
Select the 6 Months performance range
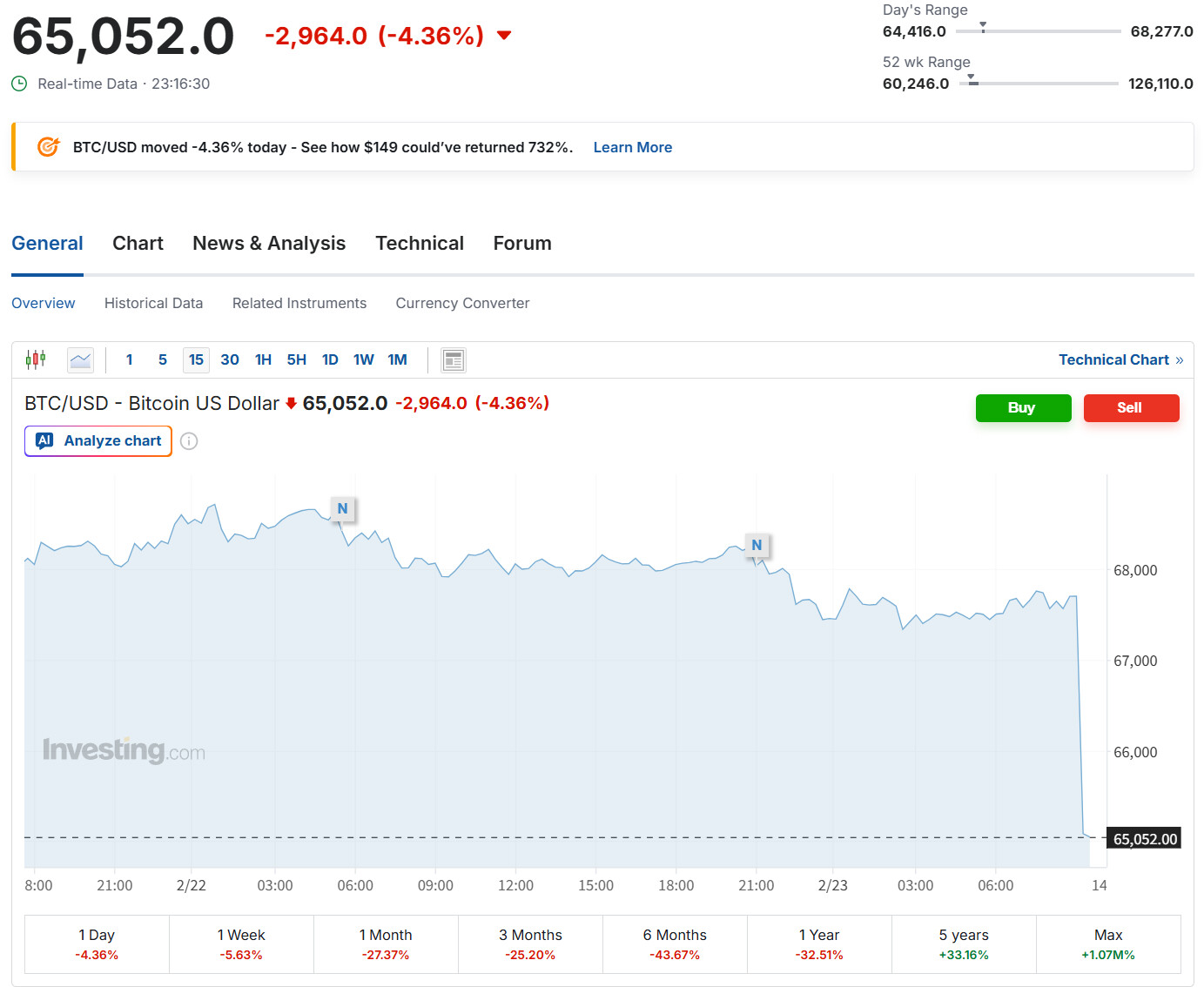coord(675,944)
